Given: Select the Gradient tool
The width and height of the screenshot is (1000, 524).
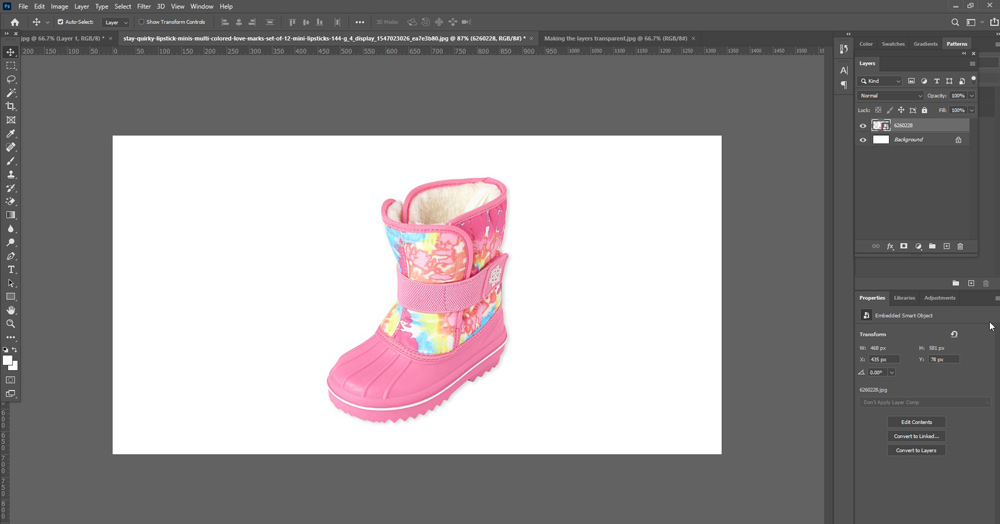Looking at the screenshot, I should click(11, 215).
